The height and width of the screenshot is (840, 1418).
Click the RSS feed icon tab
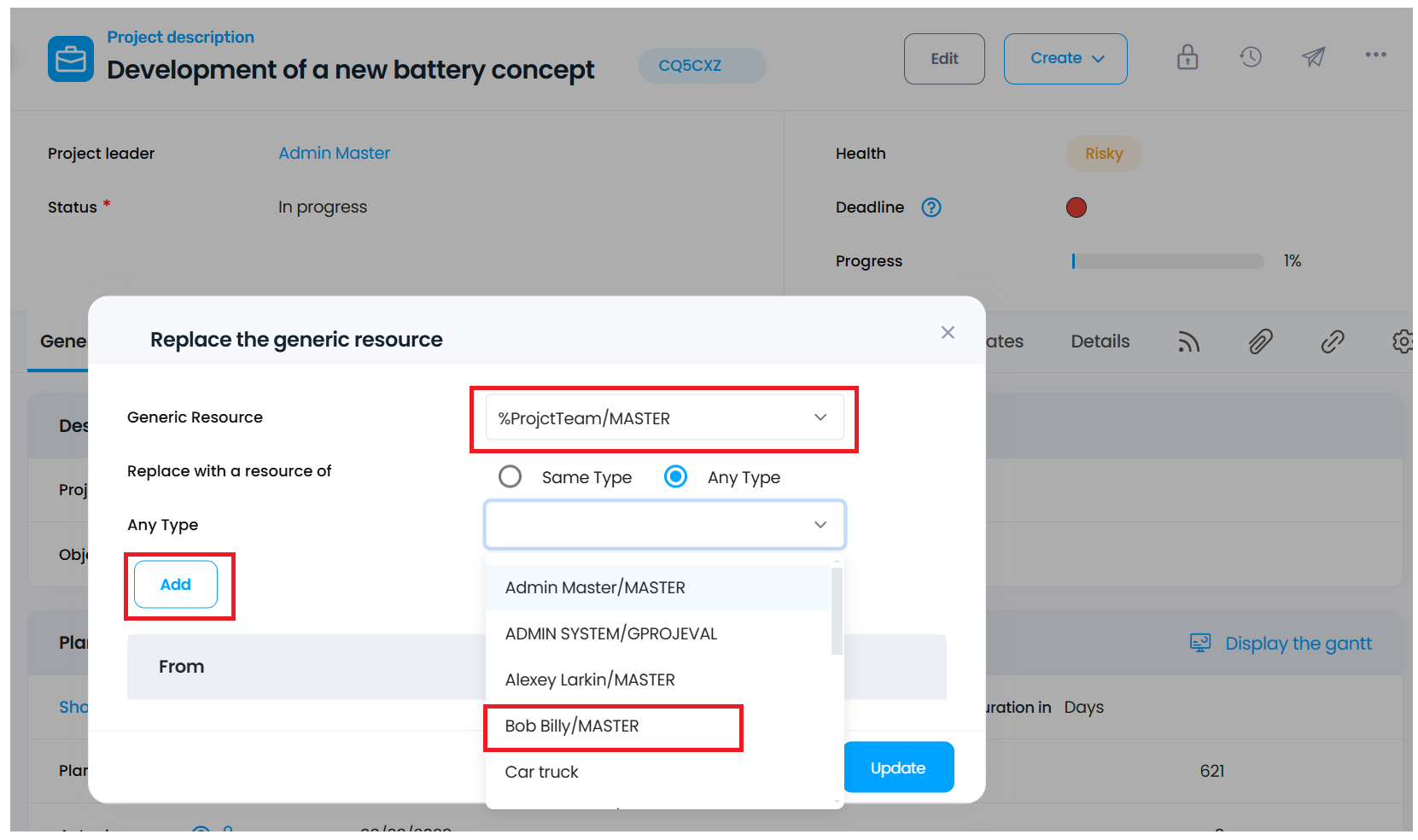point(1189,341)
